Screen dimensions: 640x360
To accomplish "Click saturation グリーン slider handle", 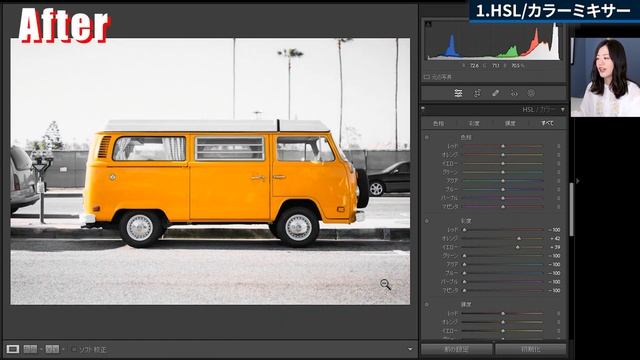I will point(464,256).
